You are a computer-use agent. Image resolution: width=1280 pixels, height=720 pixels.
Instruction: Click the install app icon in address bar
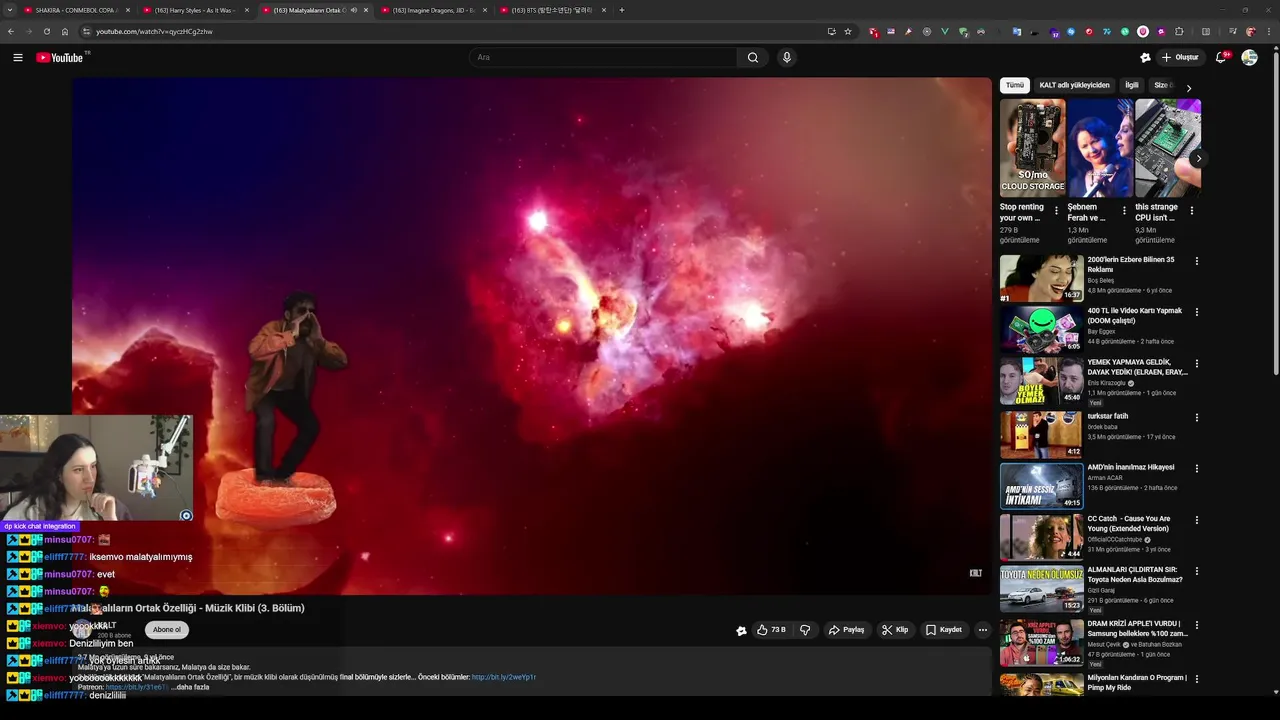(x=831, y=31)
